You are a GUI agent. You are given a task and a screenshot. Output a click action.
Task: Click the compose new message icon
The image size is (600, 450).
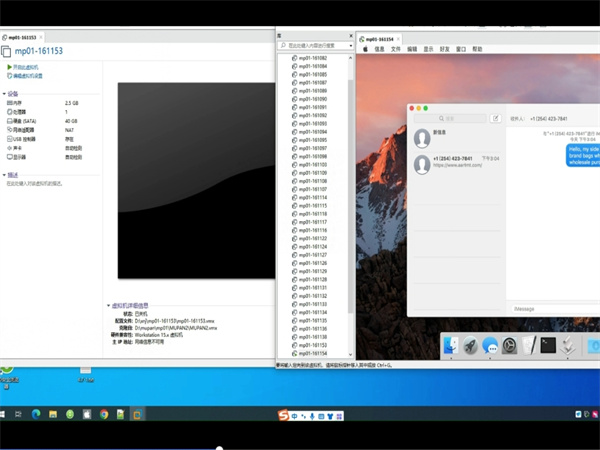click(x=495, y=118)
